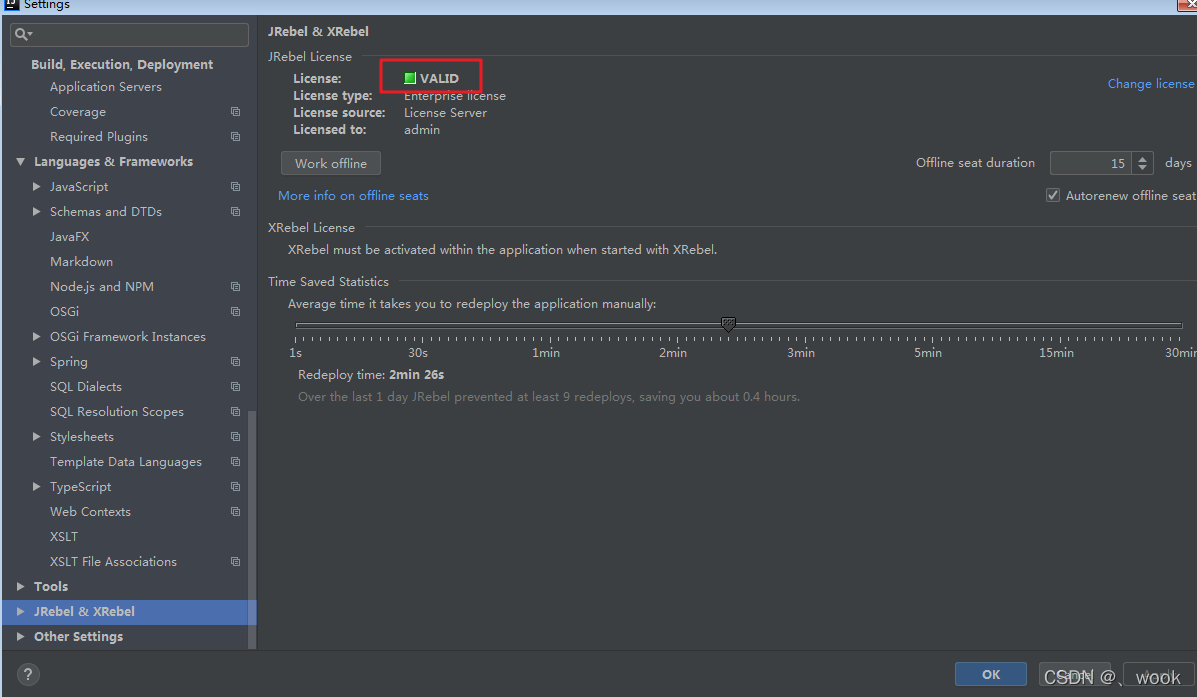
Task: Click project-level icon next to Spring
Action: 235,361
